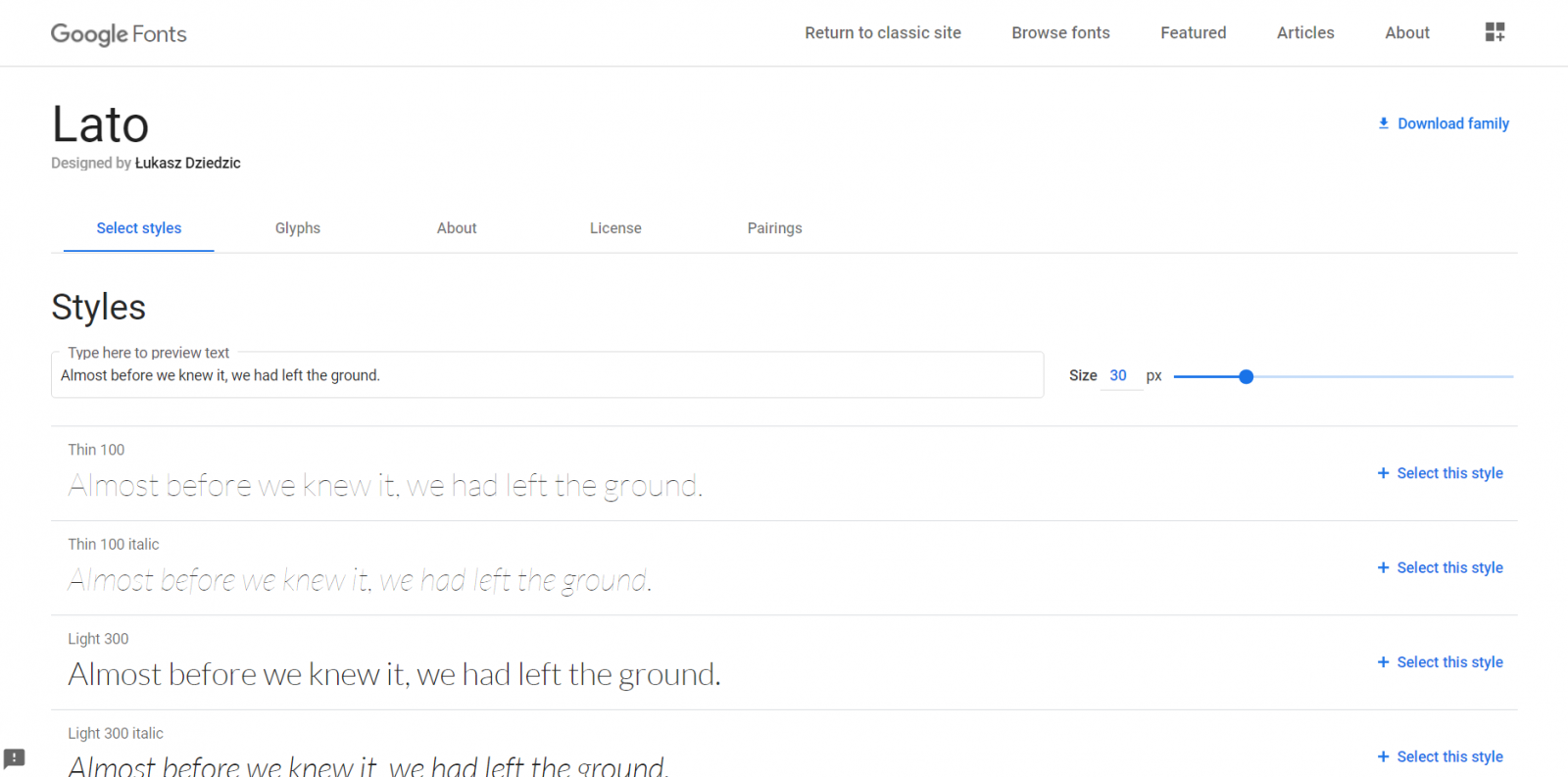Screen dimensions: 1568x777
Task: Click Return to classic site link
Action: point(883,33)
